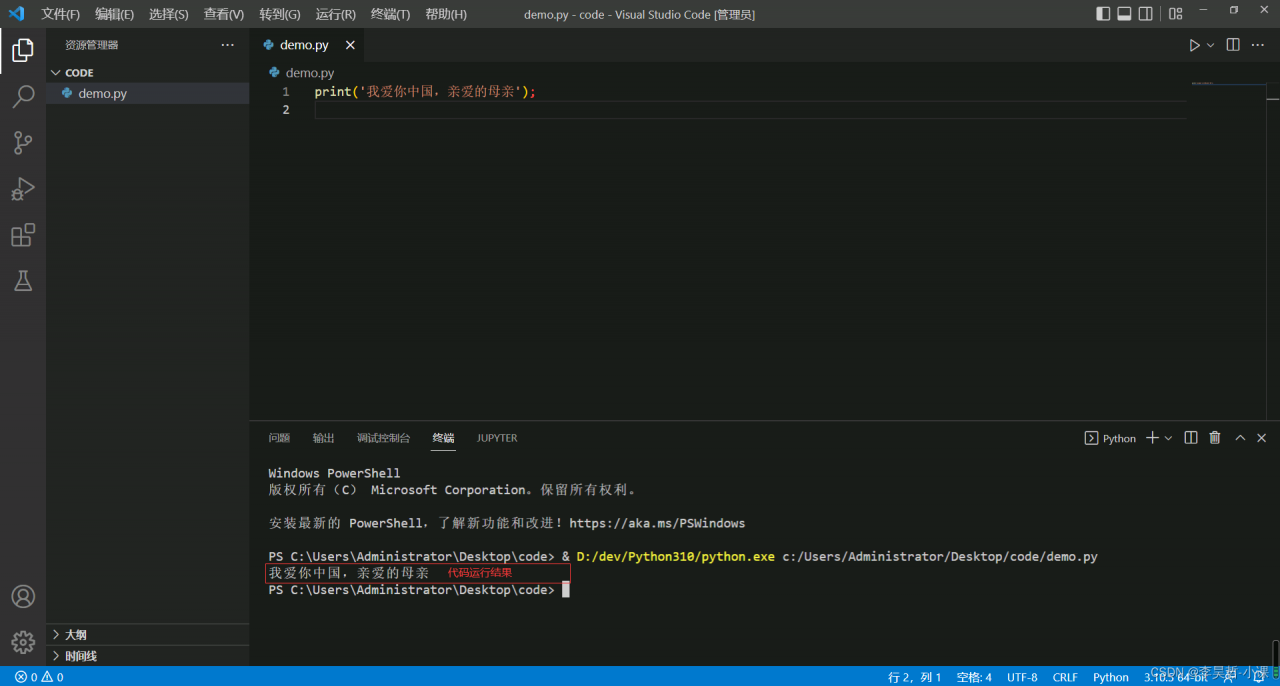
Task: Open the Accounts menu icon
Action: coord(23,596)
